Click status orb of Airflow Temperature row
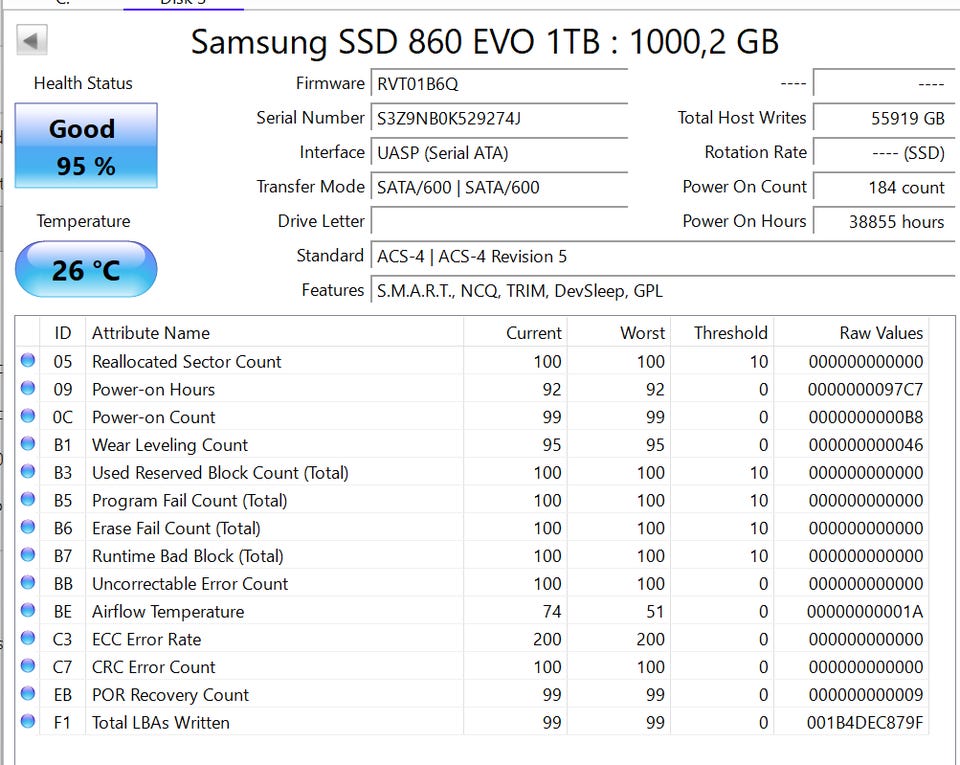960x765 pixels. (28, 610)
